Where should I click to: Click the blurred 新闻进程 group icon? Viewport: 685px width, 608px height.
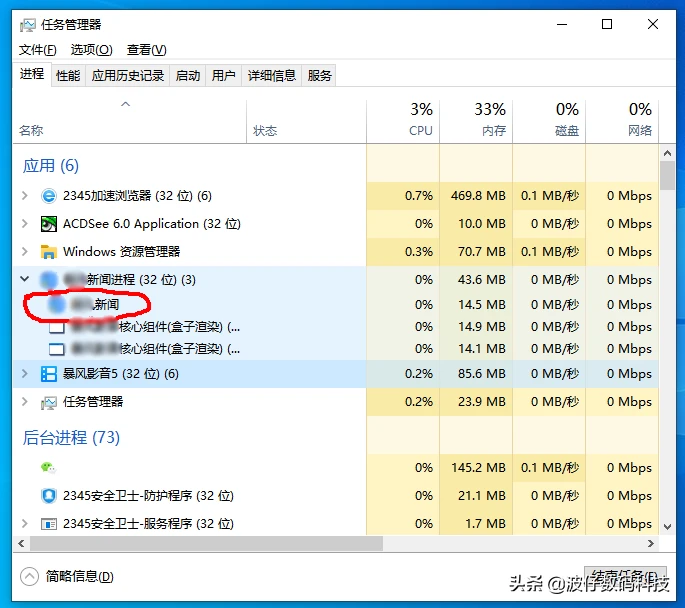point(48,280)
